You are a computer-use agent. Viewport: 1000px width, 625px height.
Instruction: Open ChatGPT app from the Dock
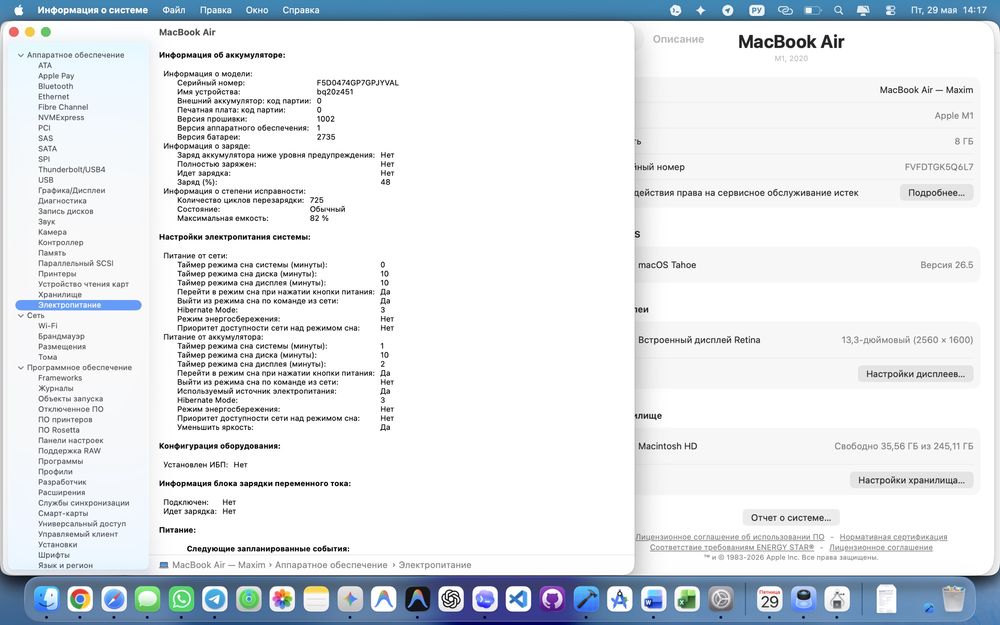(x=451, y=599)
